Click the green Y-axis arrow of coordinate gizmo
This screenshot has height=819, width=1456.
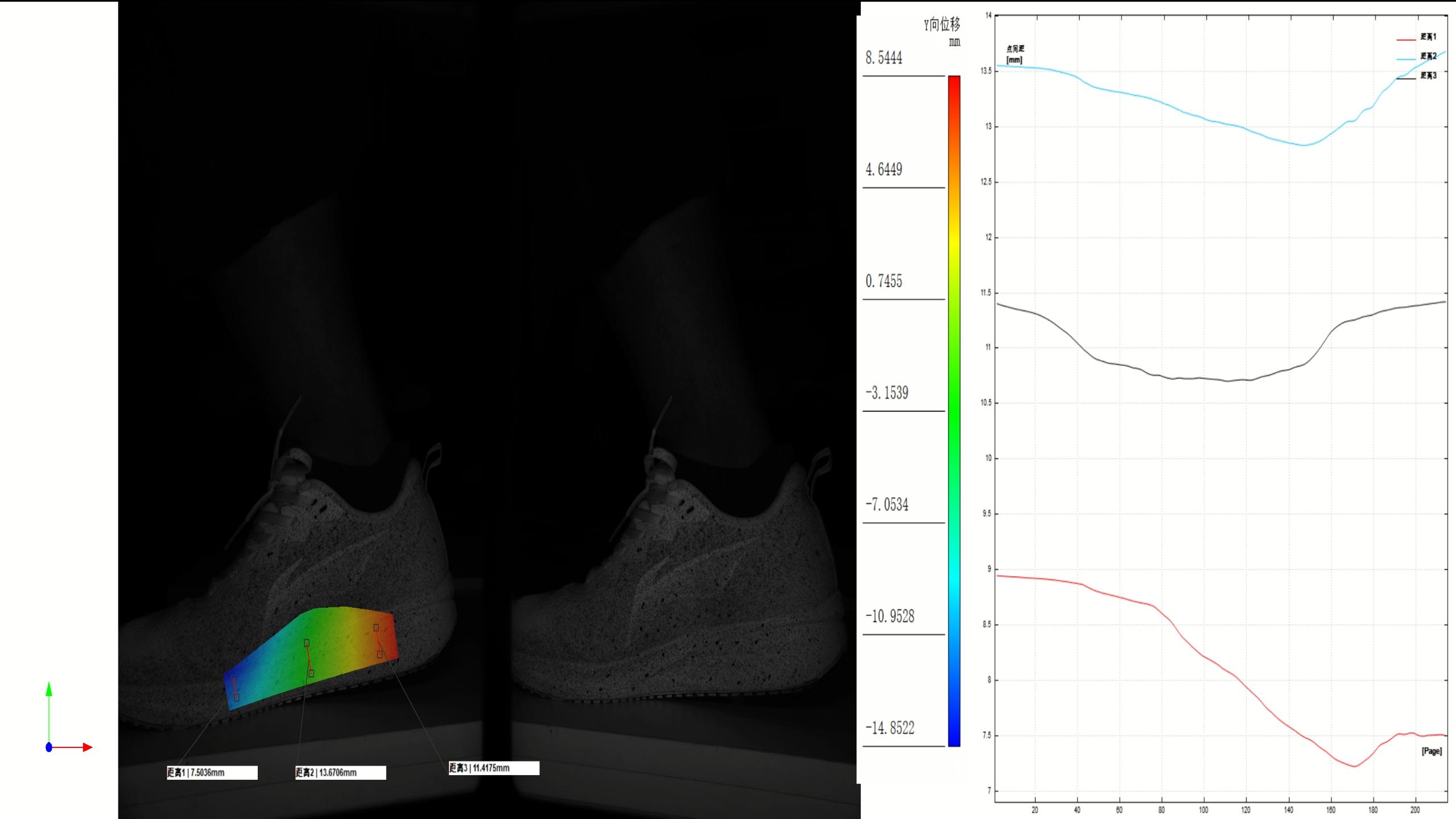coord(49,689)
